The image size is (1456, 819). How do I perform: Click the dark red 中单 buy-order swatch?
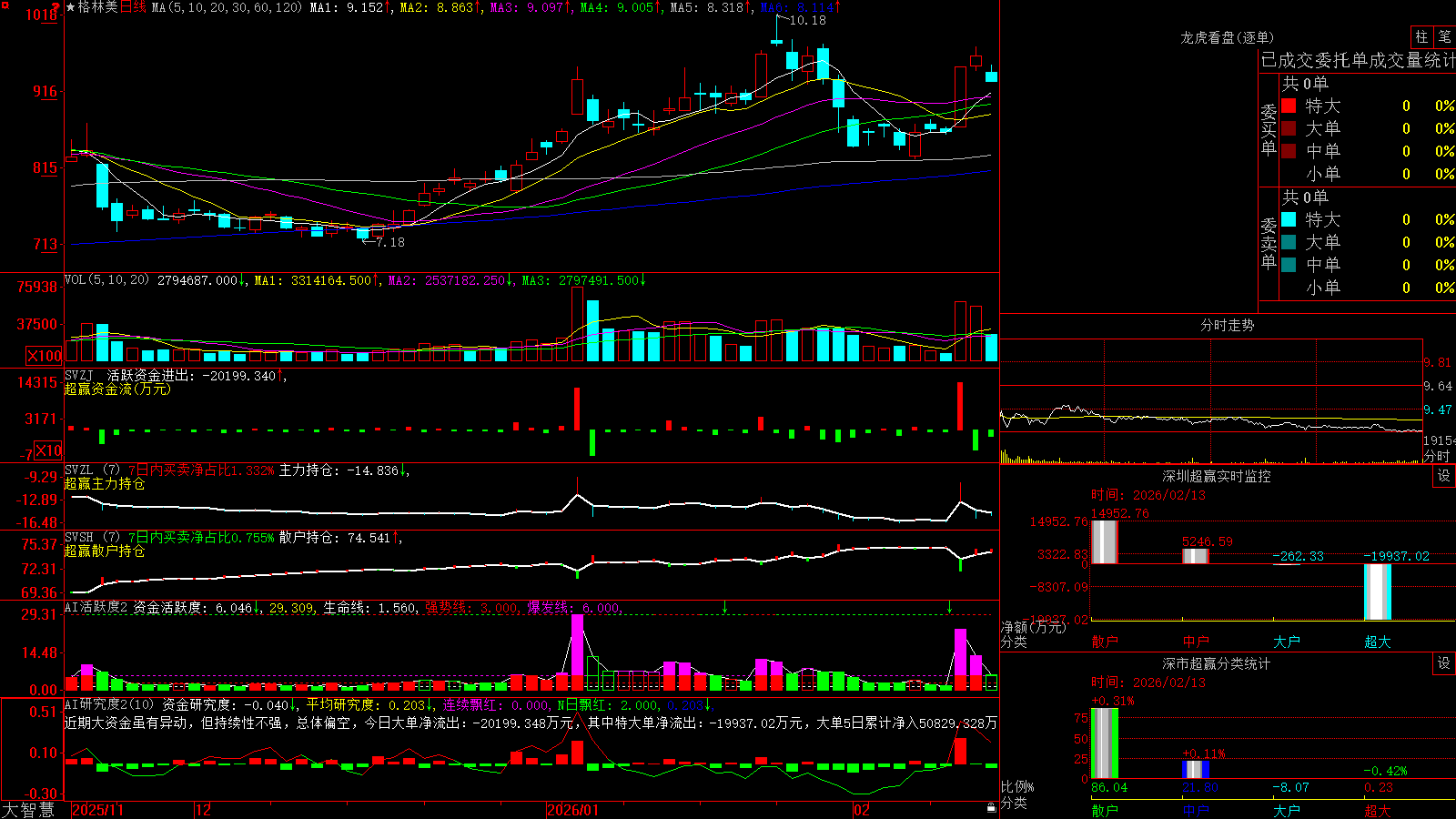pos(1289,151)
